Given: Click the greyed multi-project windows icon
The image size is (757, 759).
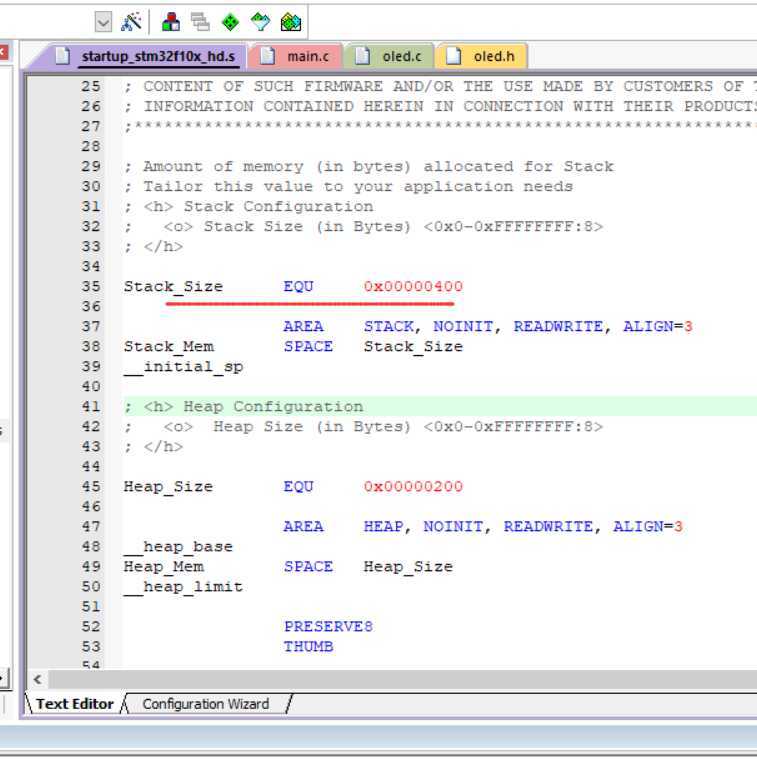Looking at the screenshot, I should click(200, 22).
